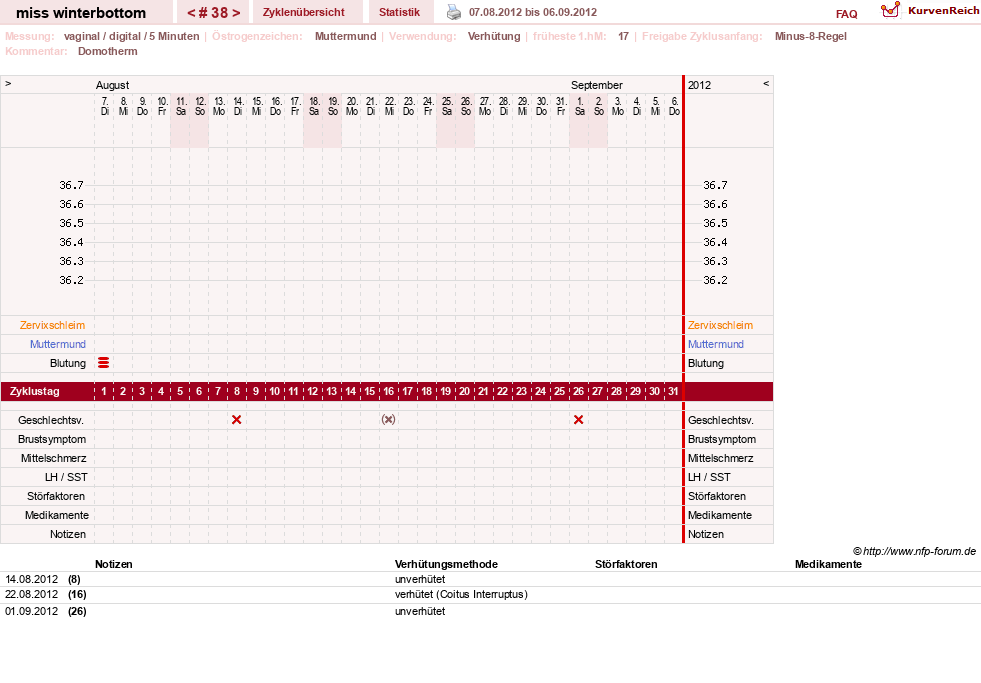981x683 pixels.
Task: Click the August month label
Action: pos(113,85)
